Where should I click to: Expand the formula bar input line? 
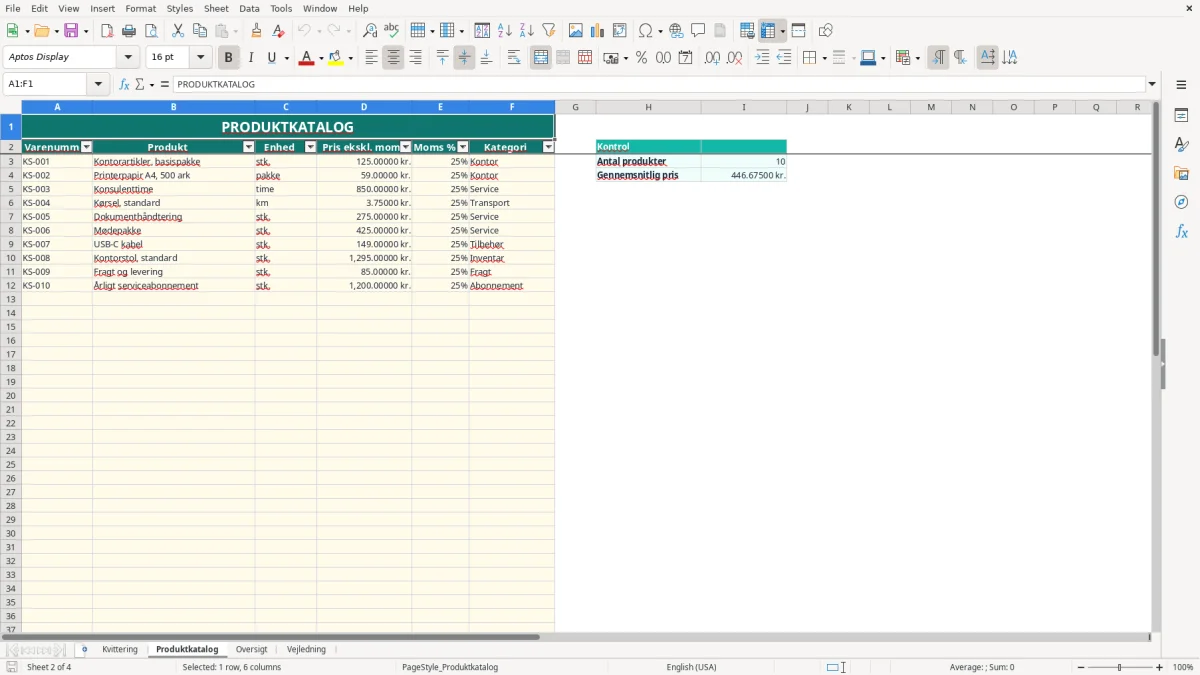[x=1152, y=84]
